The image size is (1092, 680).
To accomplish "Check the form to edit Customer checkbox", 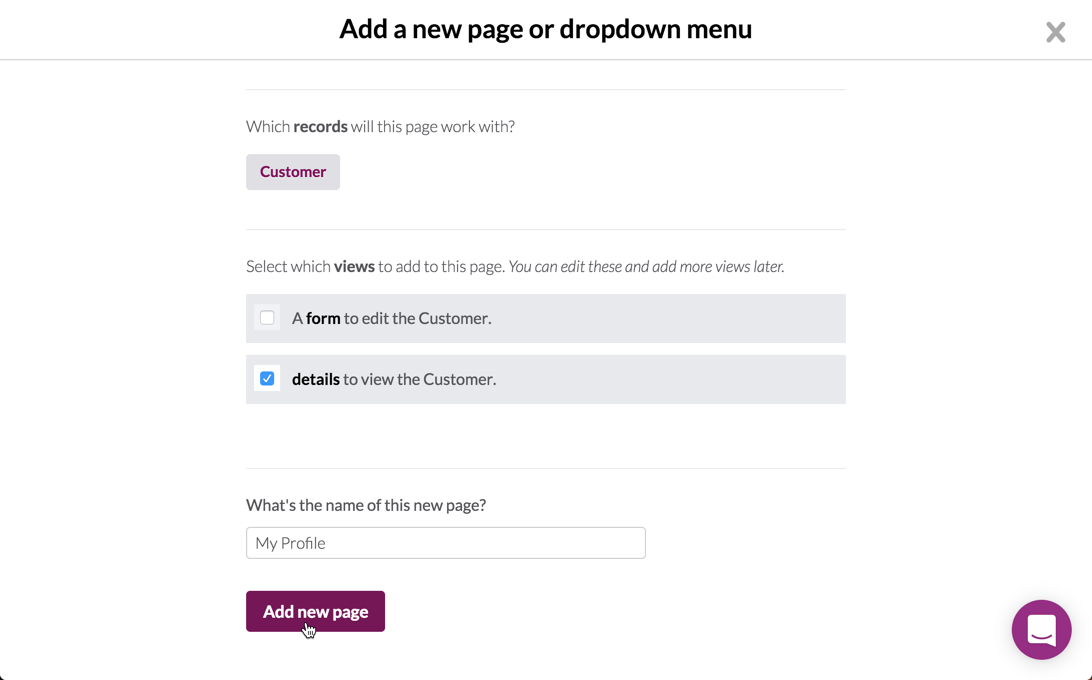I will click(267, 318).
